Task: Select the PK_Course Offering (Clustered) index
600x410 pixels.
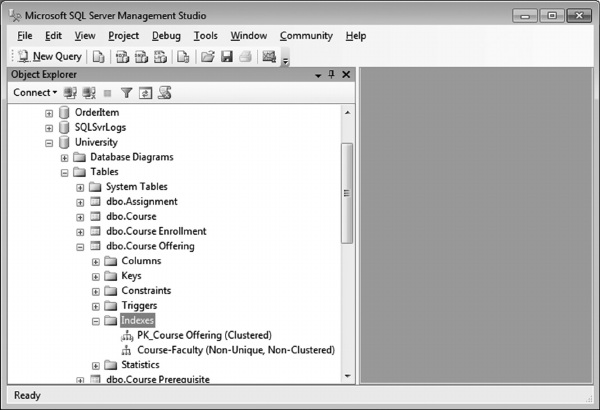Action: 204,335
